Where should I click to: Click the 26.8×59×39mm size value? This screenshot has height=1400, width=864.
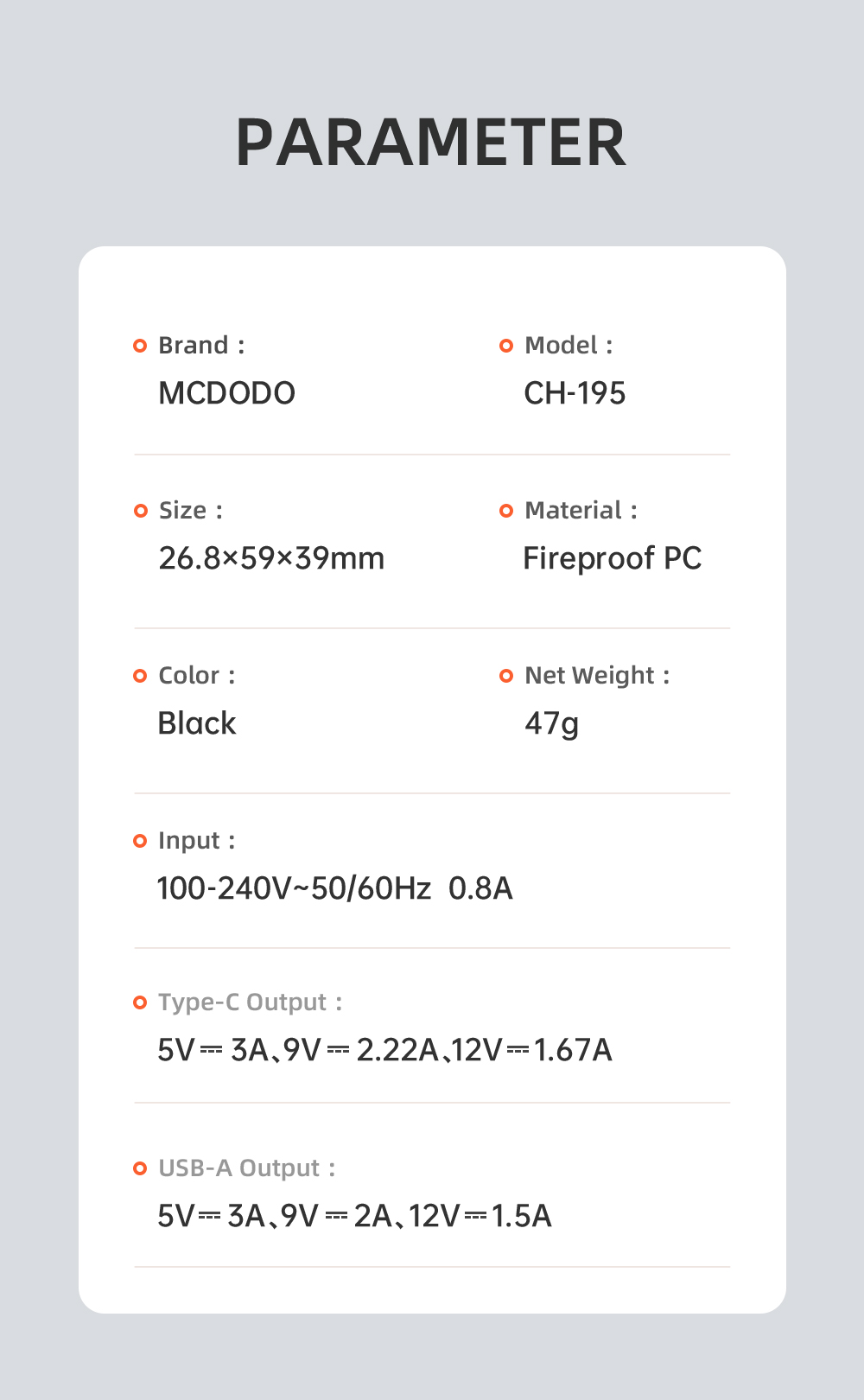tap(271, 558)
